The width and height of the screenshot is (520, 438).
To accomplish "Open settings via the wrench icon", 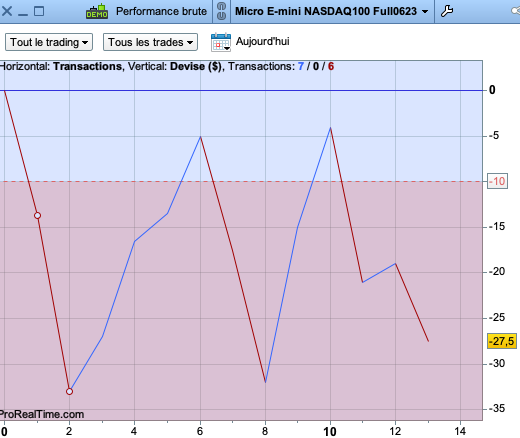I will (447, 11).
